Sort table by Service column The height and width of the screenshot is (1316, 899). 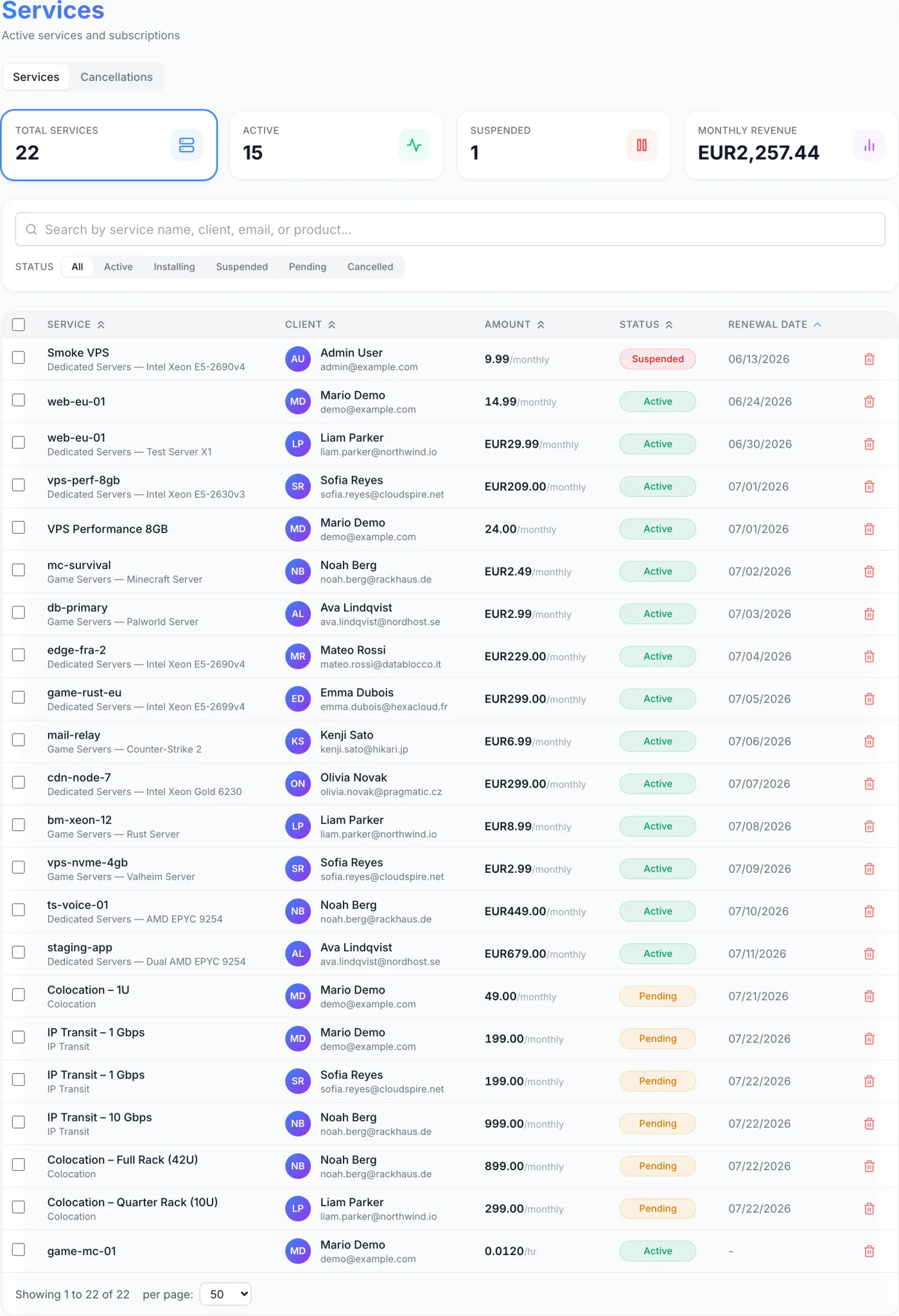[76, 324]
